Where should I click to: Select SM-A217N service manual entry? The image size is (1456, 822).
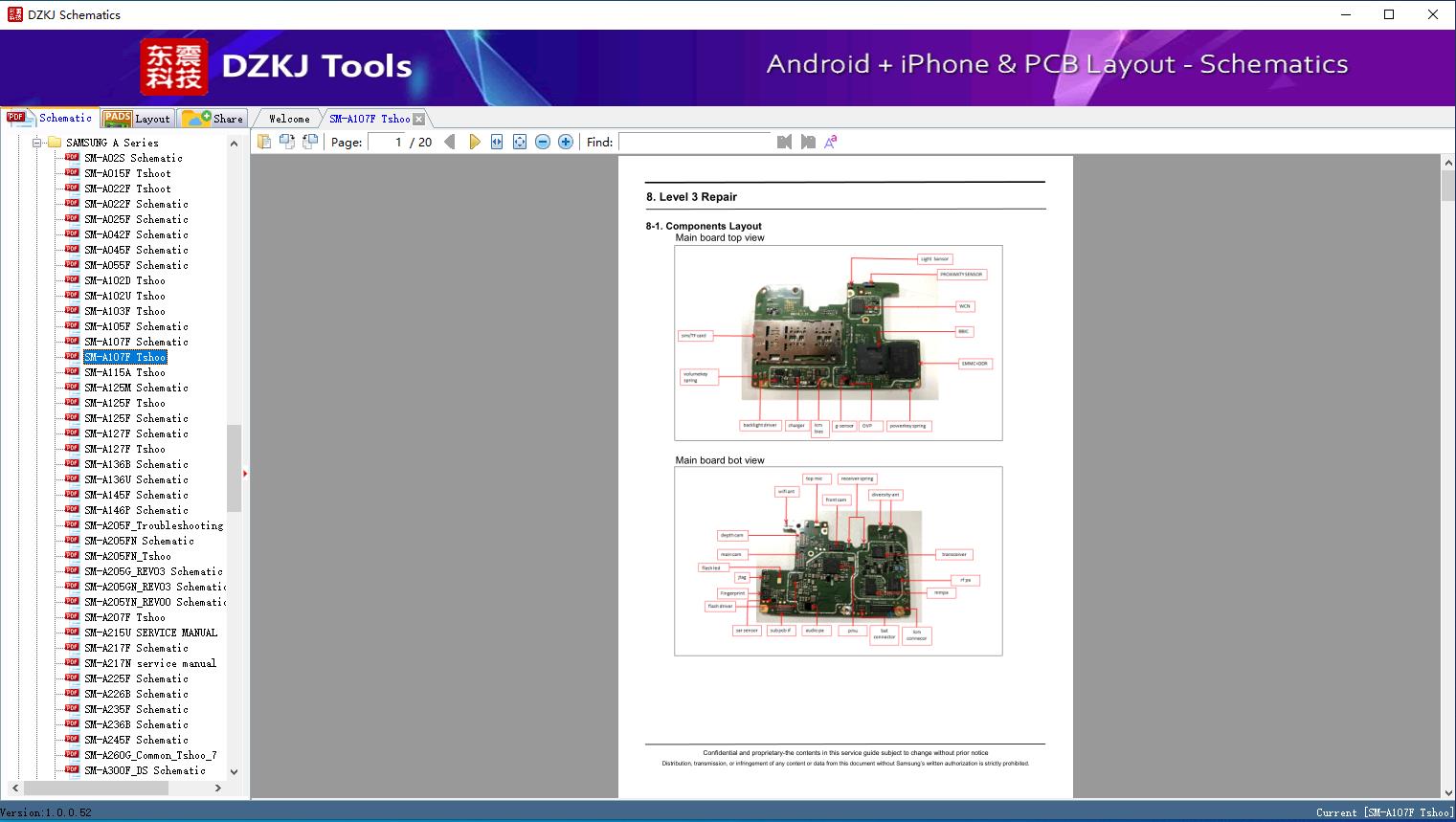click(x=149, y=663)
